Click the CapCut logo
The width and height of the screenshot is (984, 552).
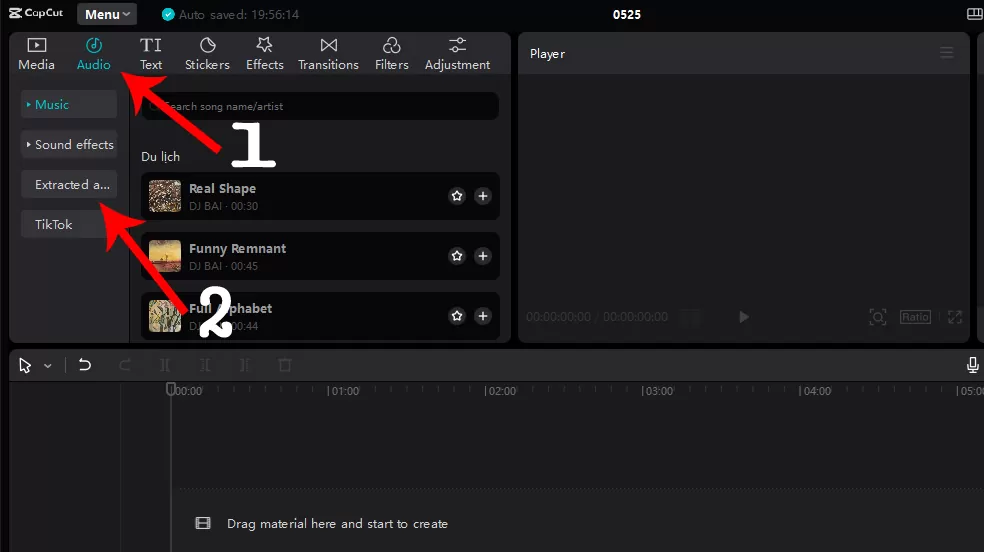tap(36, 13)
